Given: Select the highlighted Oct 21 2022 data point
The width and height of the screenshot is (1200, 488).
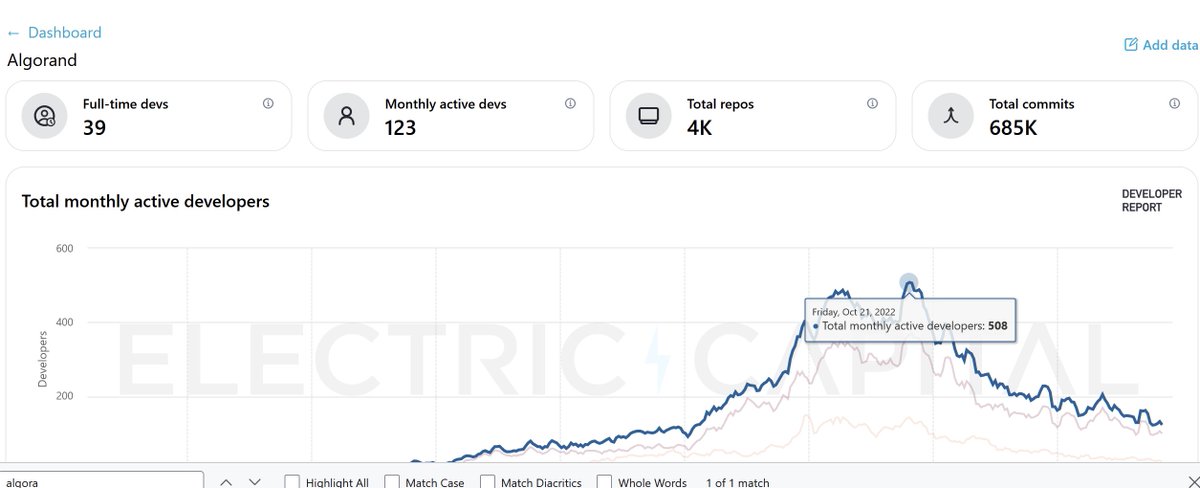Looking at the screenshot, I should click(908, 282).
